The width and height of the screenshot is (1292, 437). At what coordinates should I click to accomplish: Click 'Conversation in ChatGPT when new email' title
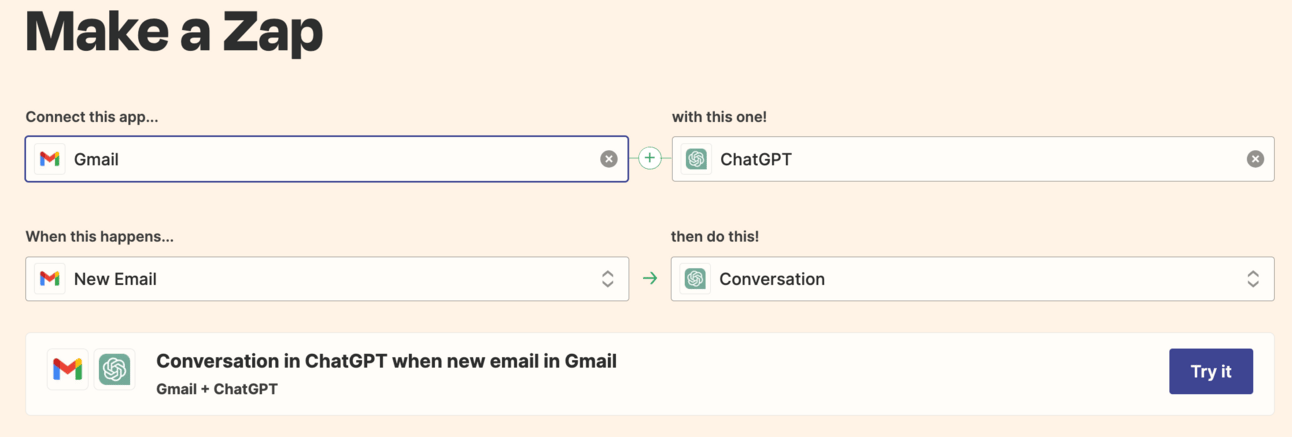[x=386, y=361]
